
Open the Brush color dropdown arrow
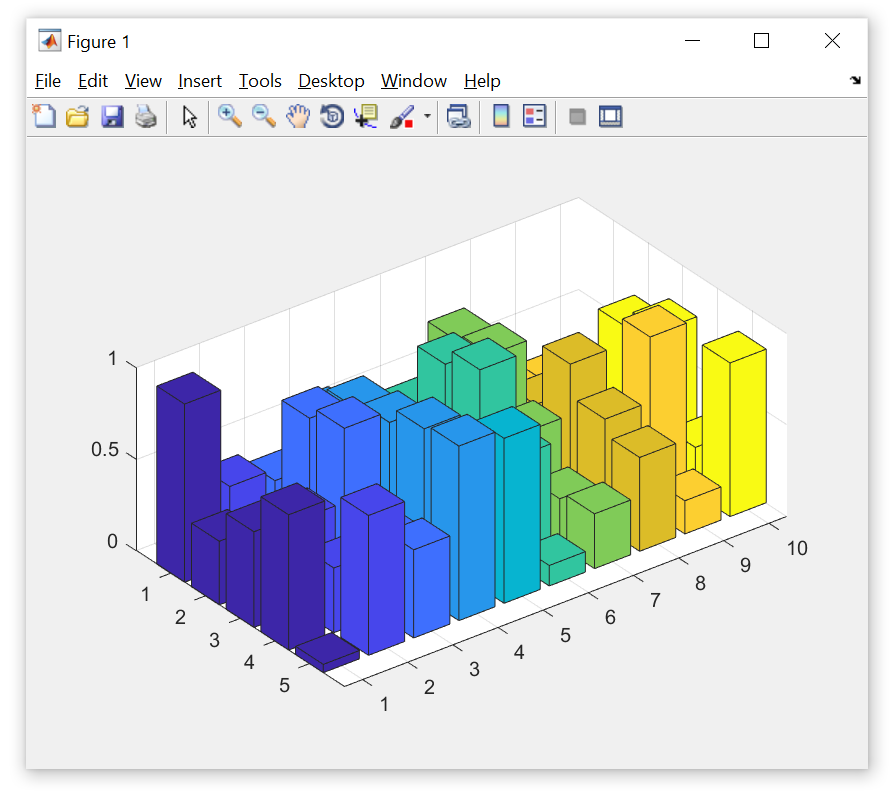(427, 116)
